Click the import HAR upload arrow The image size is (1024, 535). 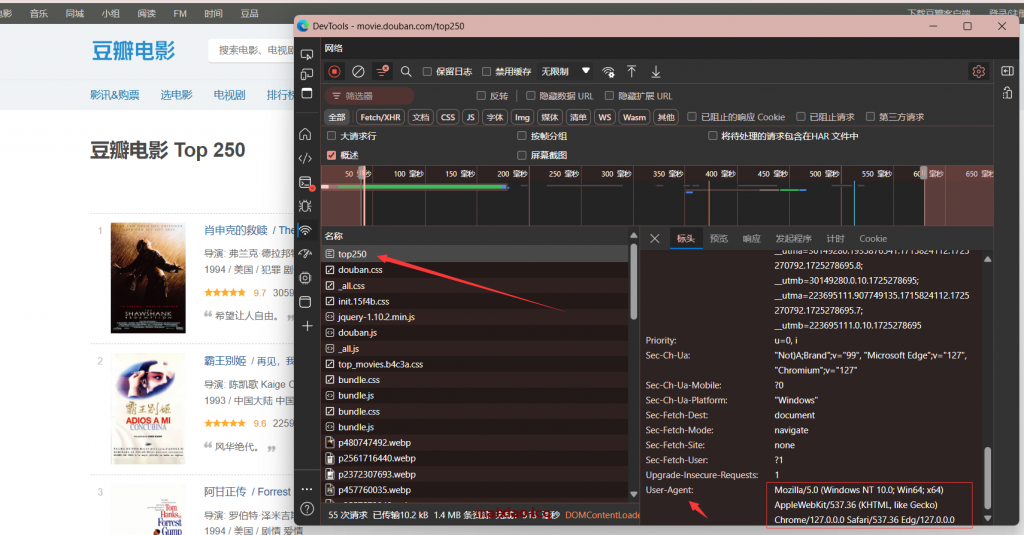[x=631, y=72]
